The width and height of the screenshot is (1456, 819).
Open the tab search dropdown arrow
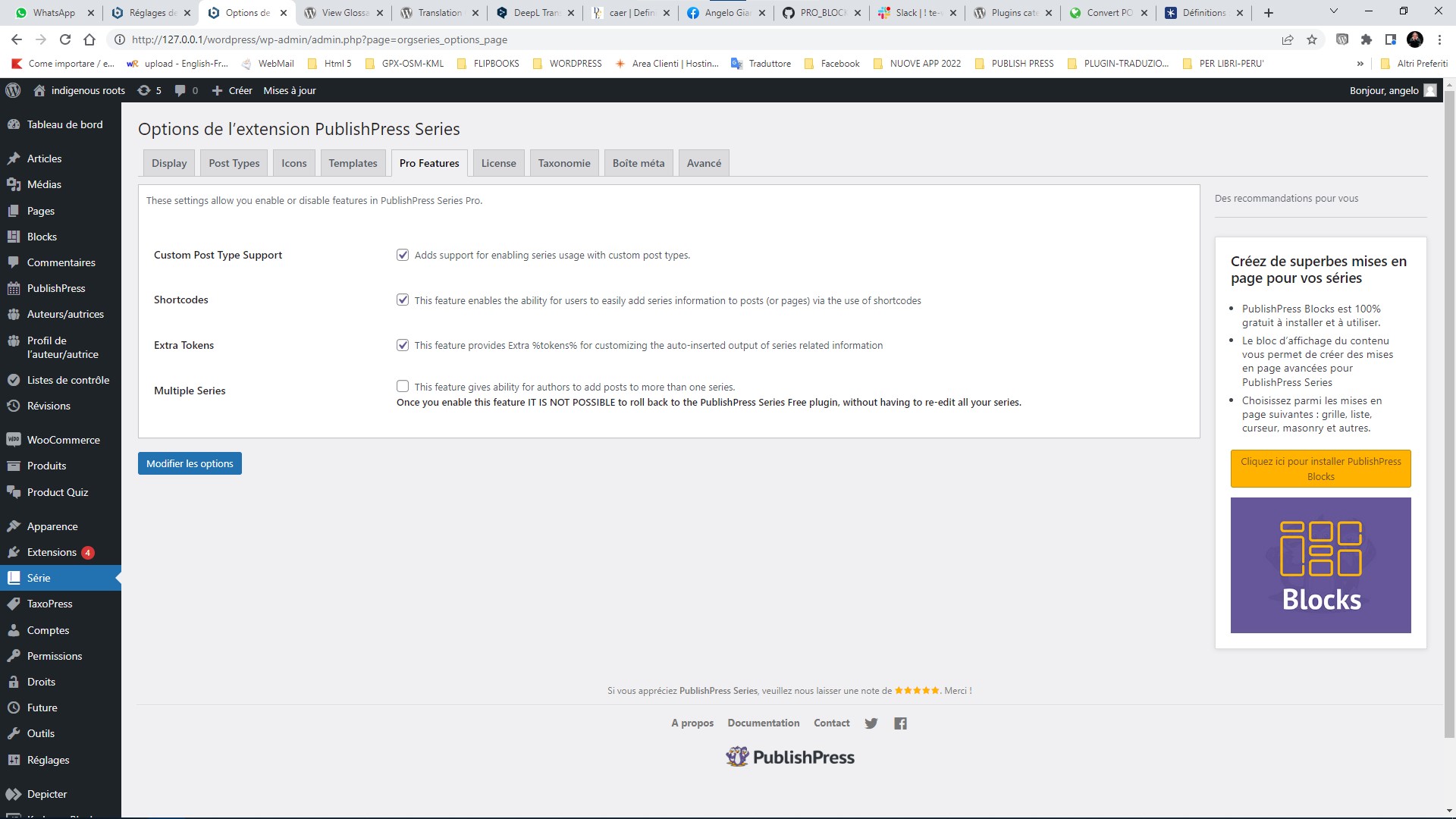1333,12
